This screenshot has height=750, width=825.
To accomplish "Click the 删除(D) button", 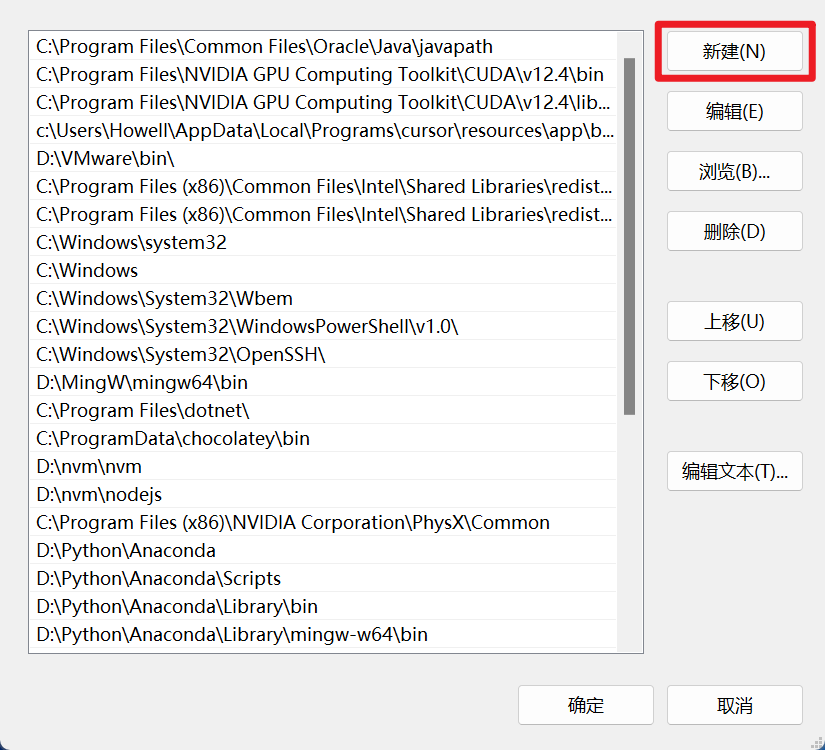I will pos(734,231).
